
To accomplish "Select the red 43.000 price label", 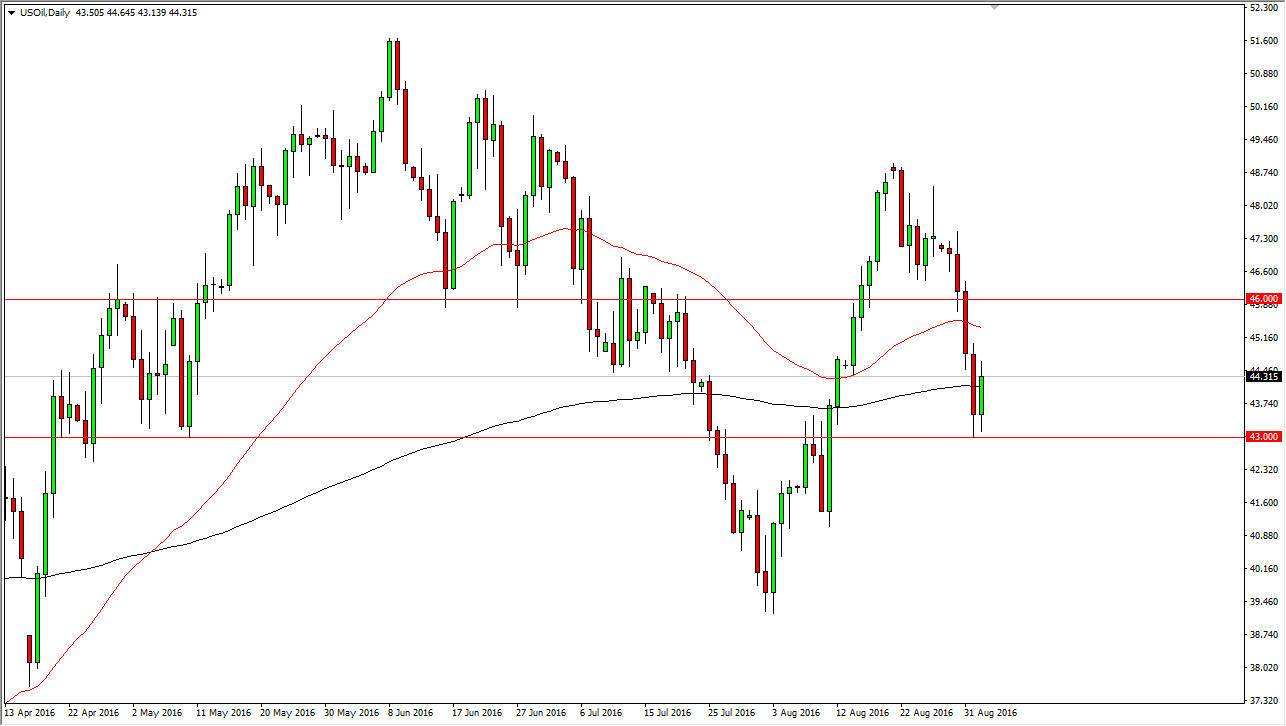I will [x=1264, y=437].
